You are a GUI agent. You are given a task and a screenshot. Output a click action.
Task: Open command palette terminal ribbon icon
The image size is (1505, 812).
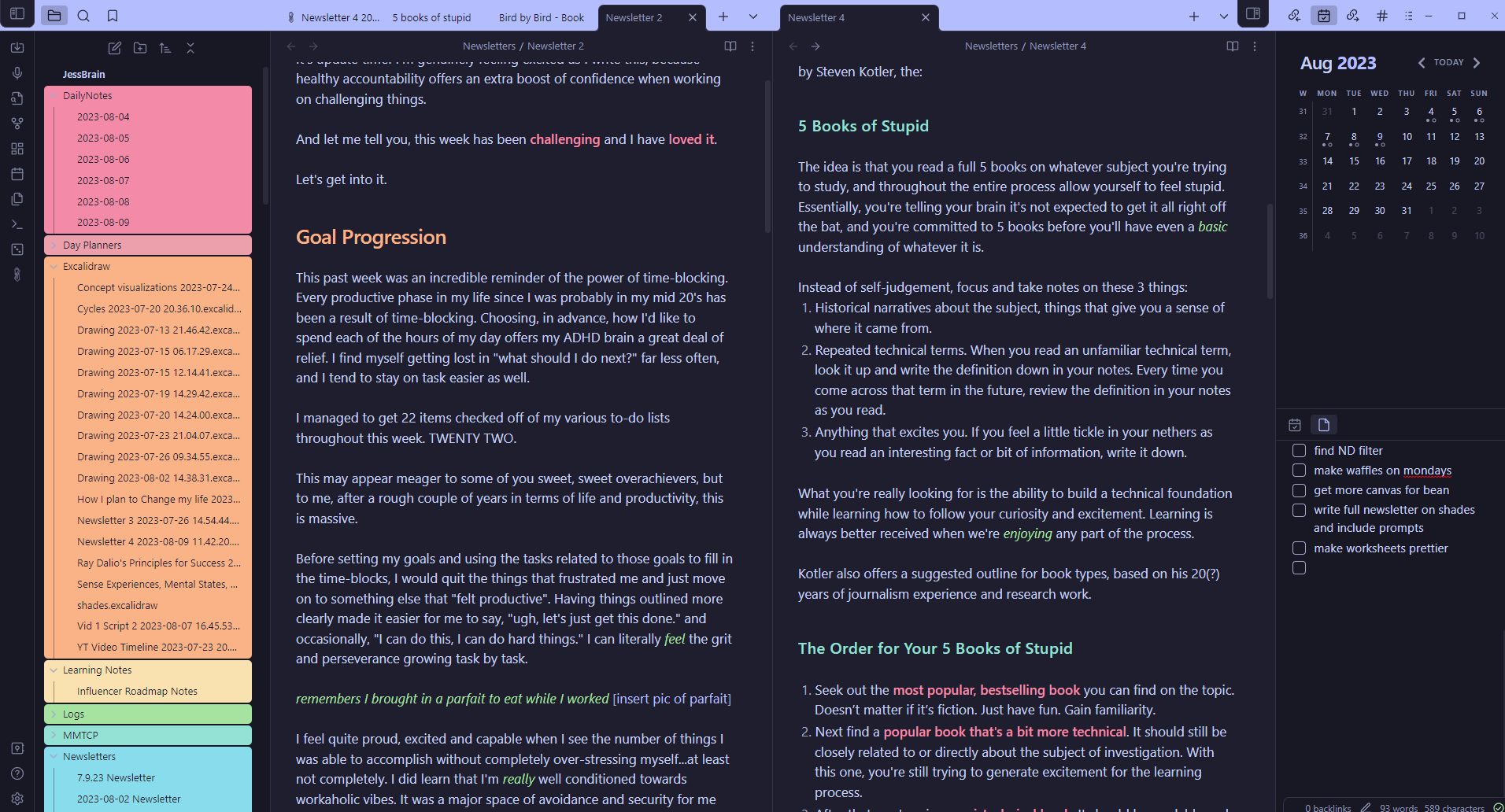17,224
